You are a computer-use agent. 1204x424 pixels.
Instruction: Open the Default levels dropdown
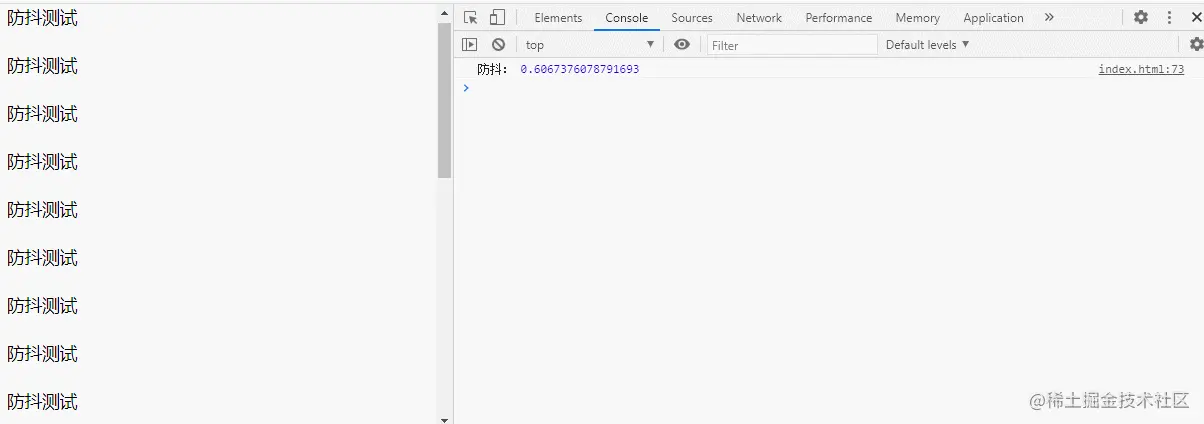coord(928,44)
